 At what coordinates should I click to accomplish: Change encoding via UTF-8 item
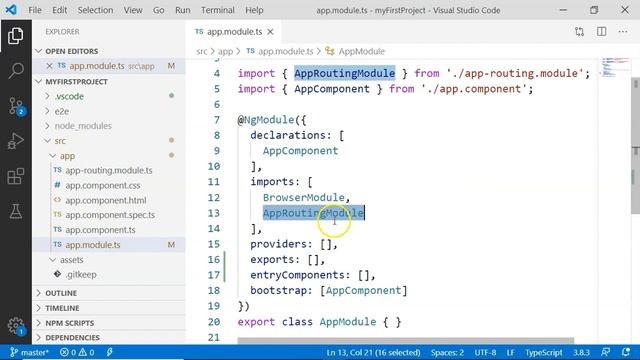(x=485, y=352)
